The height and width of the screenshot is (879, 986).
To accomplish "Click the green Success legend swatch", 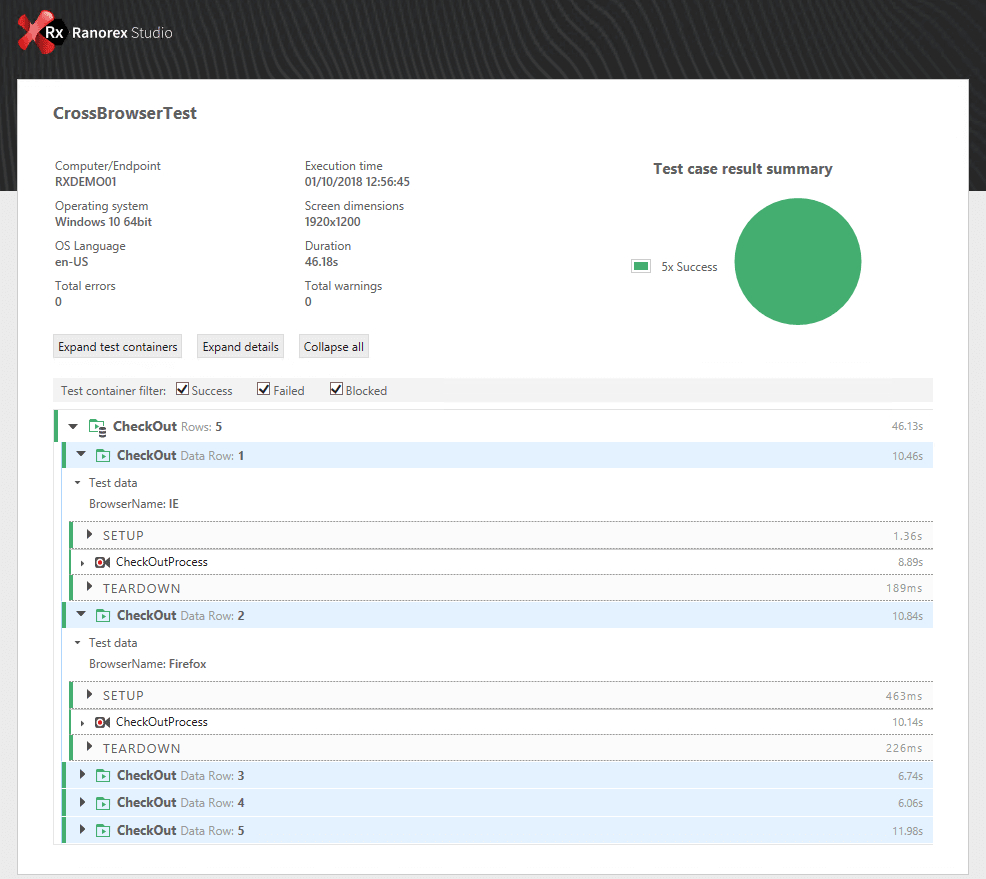I will pos(641,267).
